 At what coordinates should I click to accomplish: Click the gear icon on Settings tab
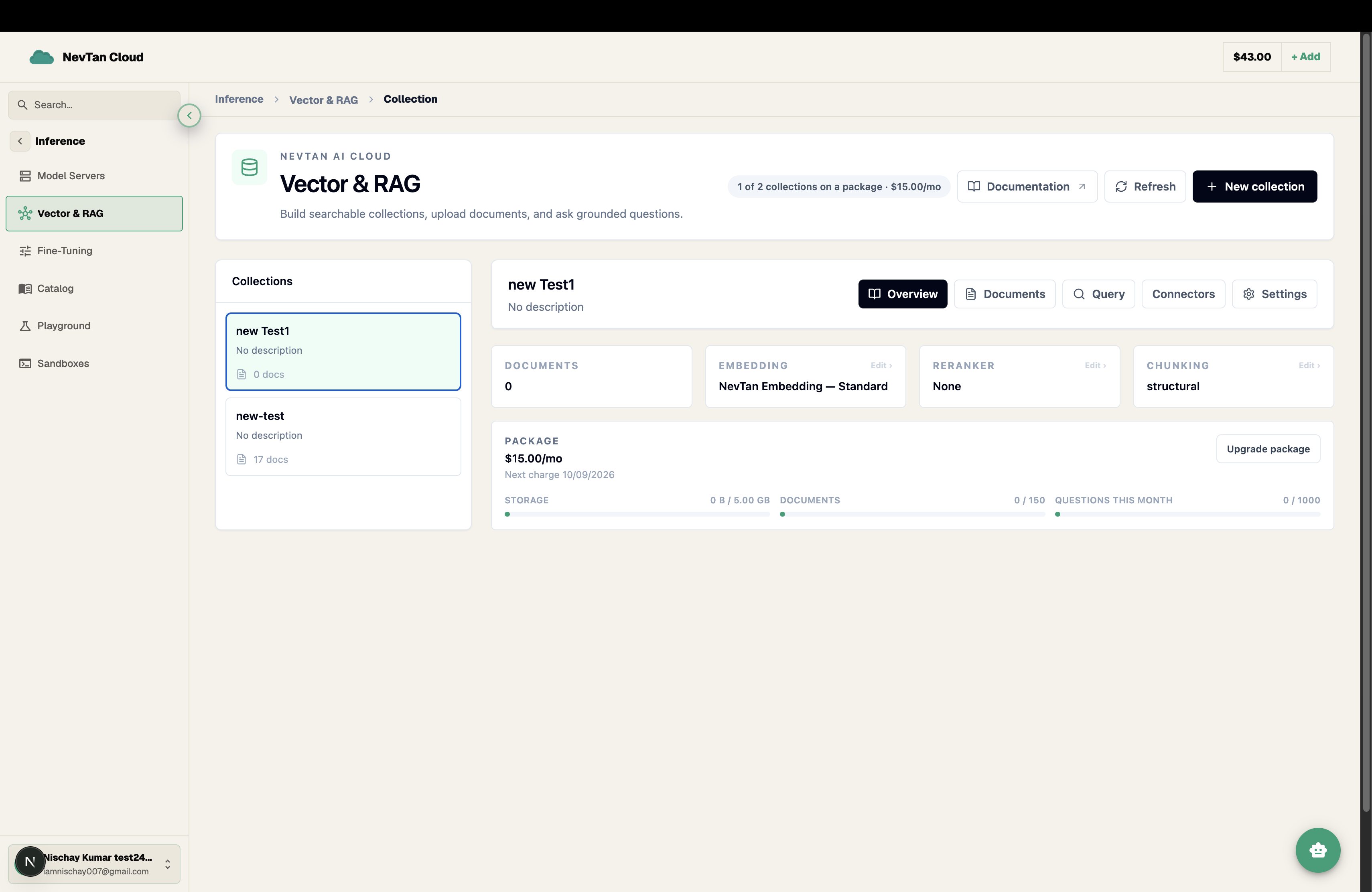click(1248, 294)
